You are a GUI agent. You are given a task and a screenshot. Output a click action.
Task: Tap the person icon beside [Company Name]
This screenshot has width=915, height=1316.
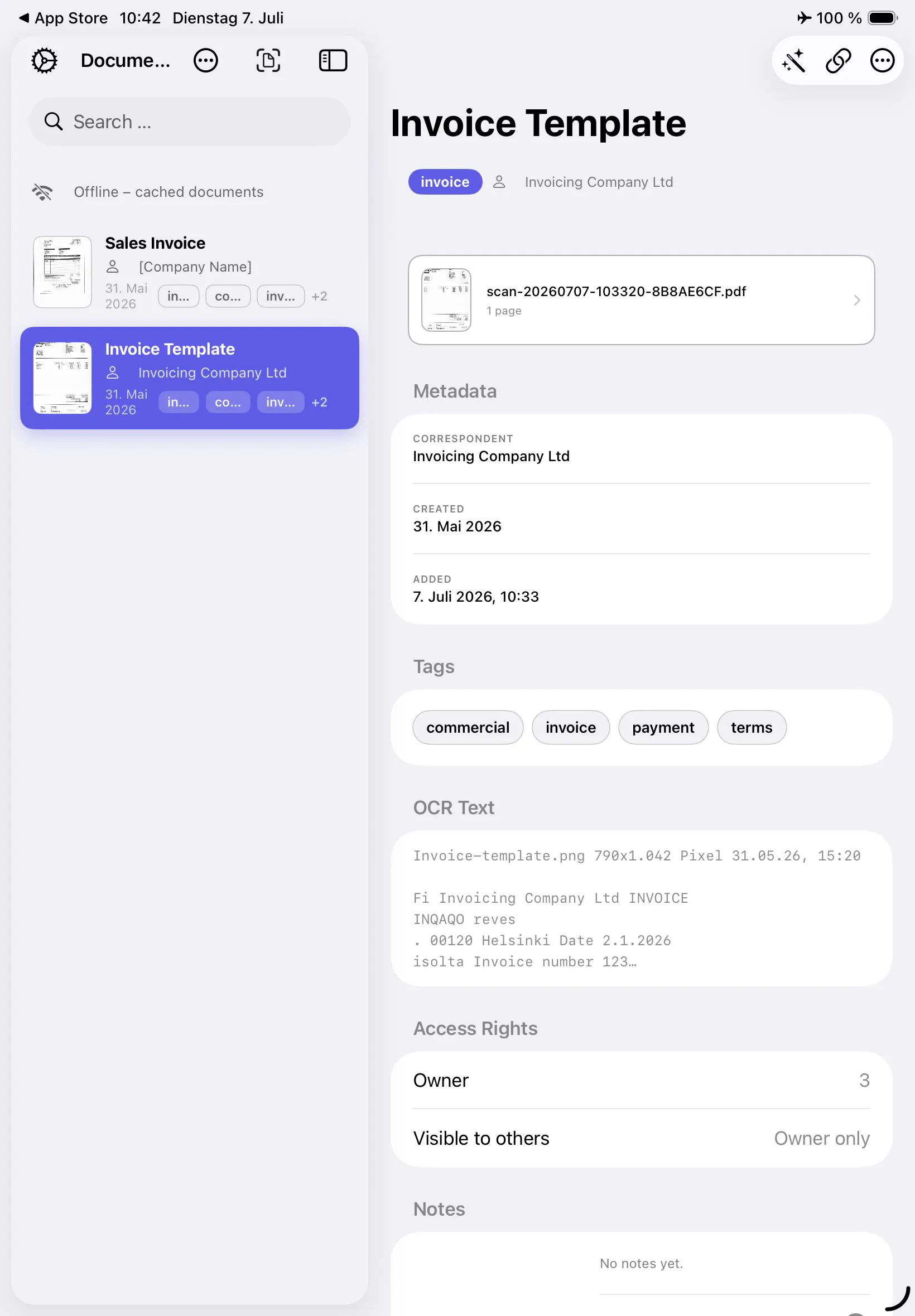pyautogui.click(x=113, y=267)
